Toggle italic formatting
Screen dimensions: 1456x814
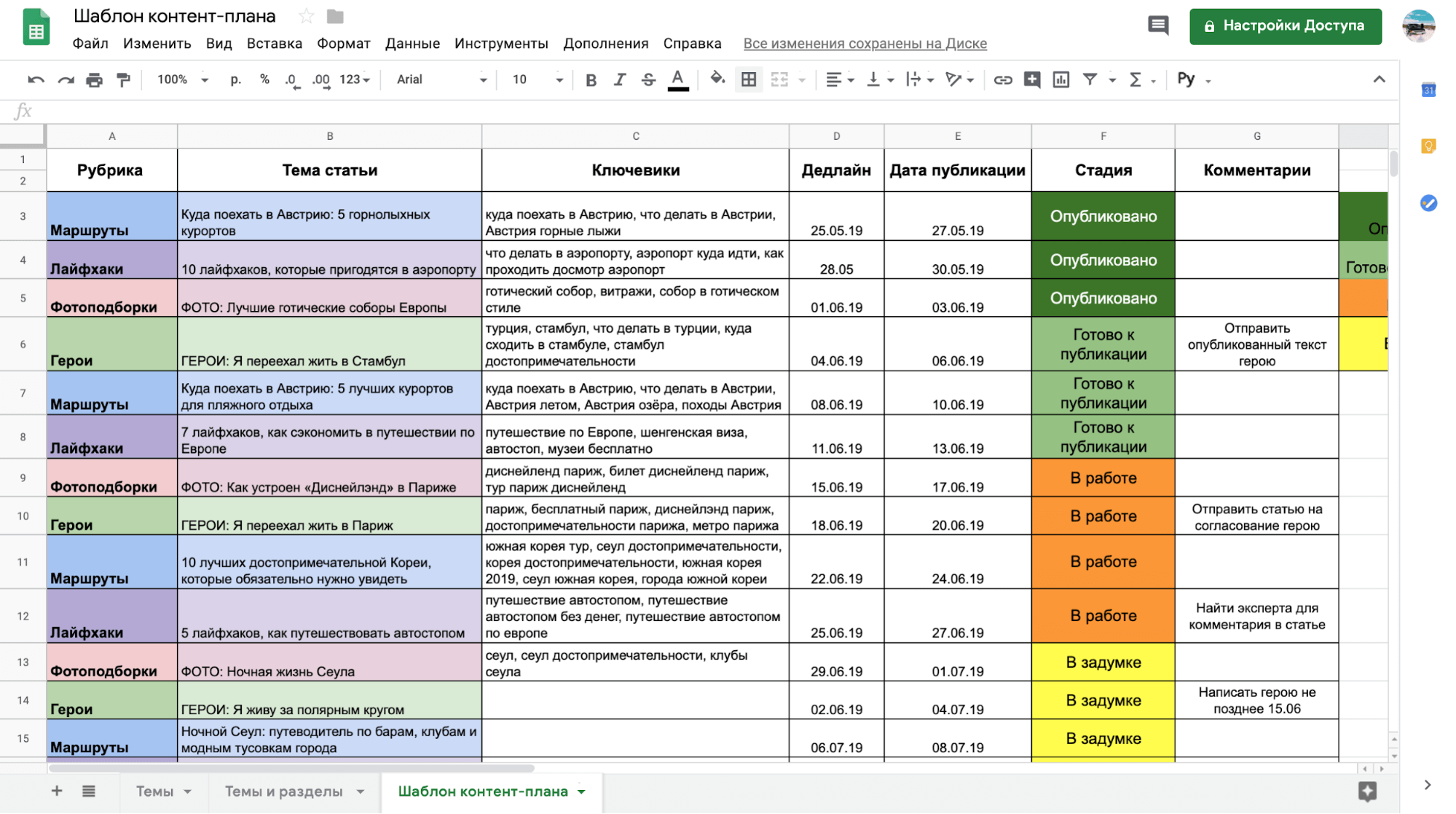(x=619, y=79)
